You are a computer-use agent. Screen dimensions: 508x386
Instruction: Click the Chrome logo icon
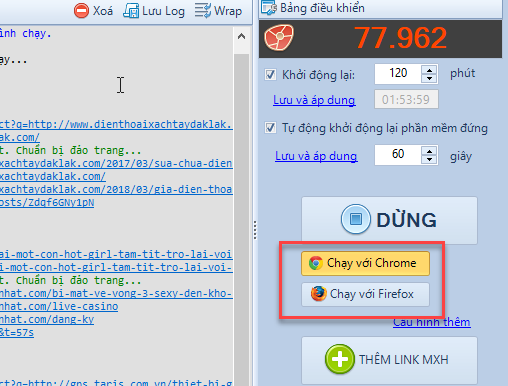click(315, 263)
